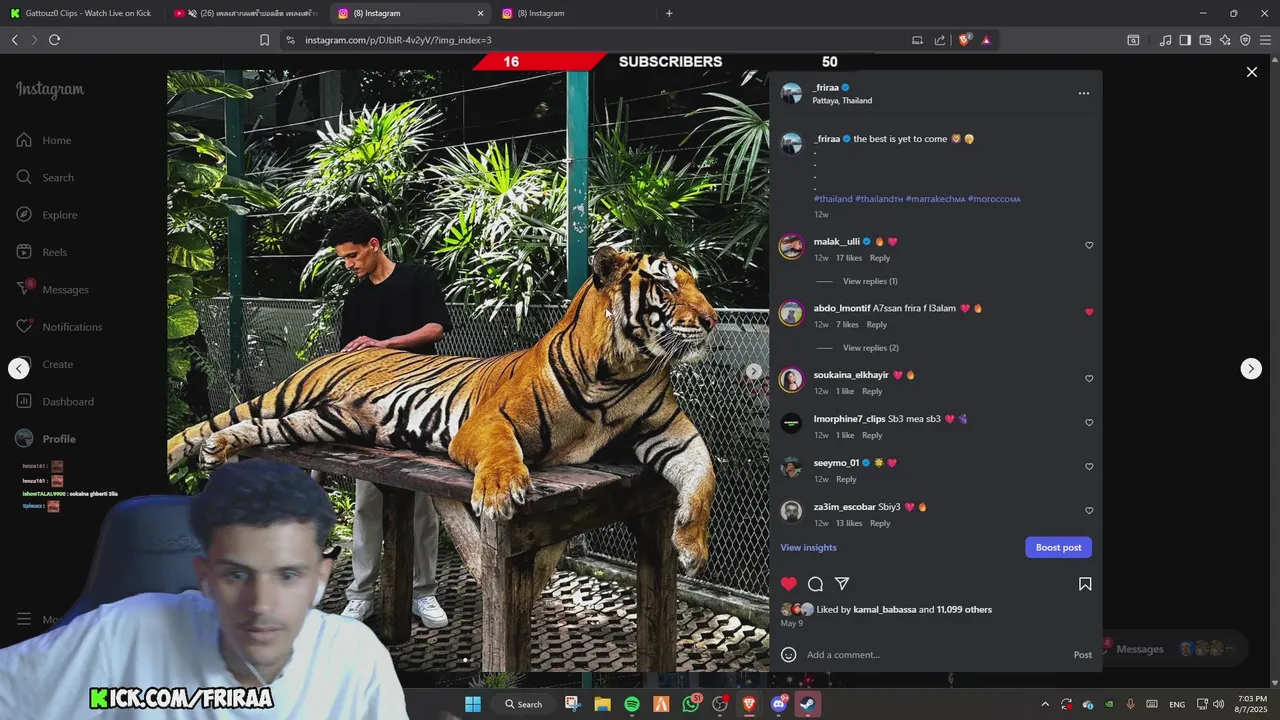Share the post with the paper-plane icon

tap(842, 584)
